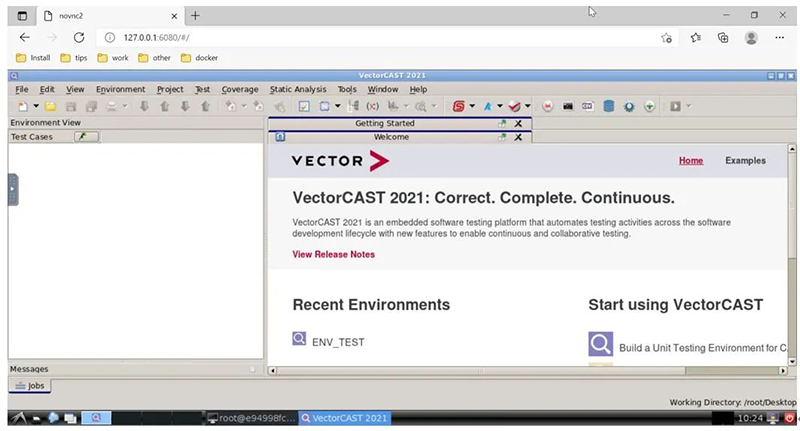Viewport: 800px width, 431px height.
Task: Click the red checkmark toolbar icon
Action: (x=514, y=107)
